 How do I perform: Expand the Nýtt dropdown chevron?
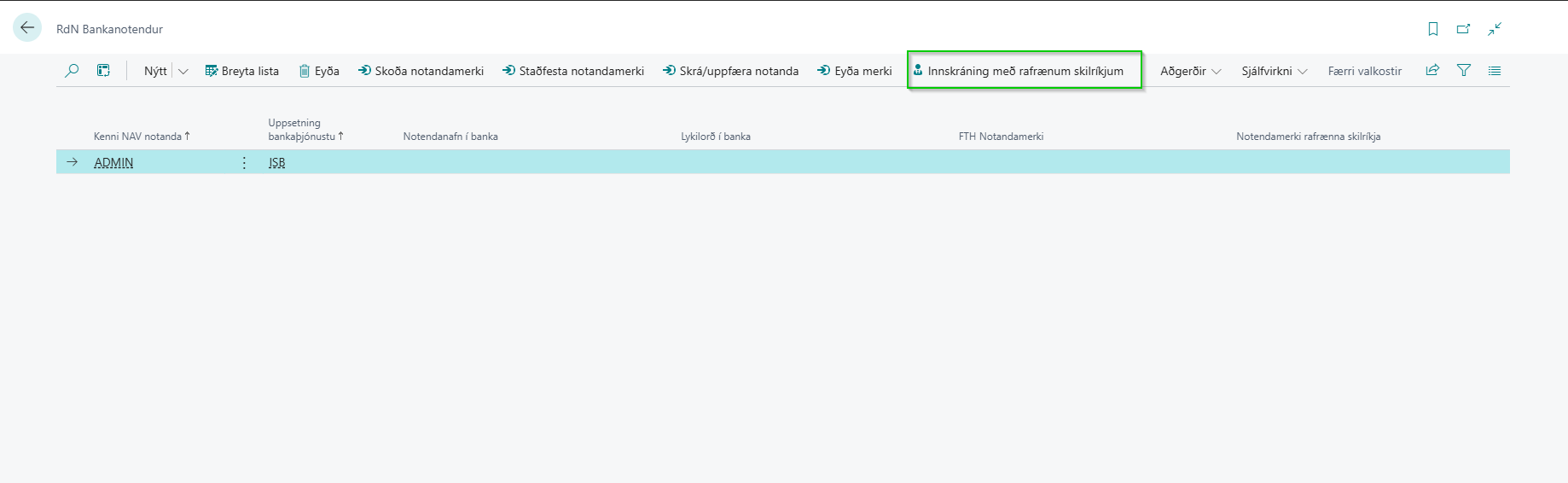coord(183,72)
